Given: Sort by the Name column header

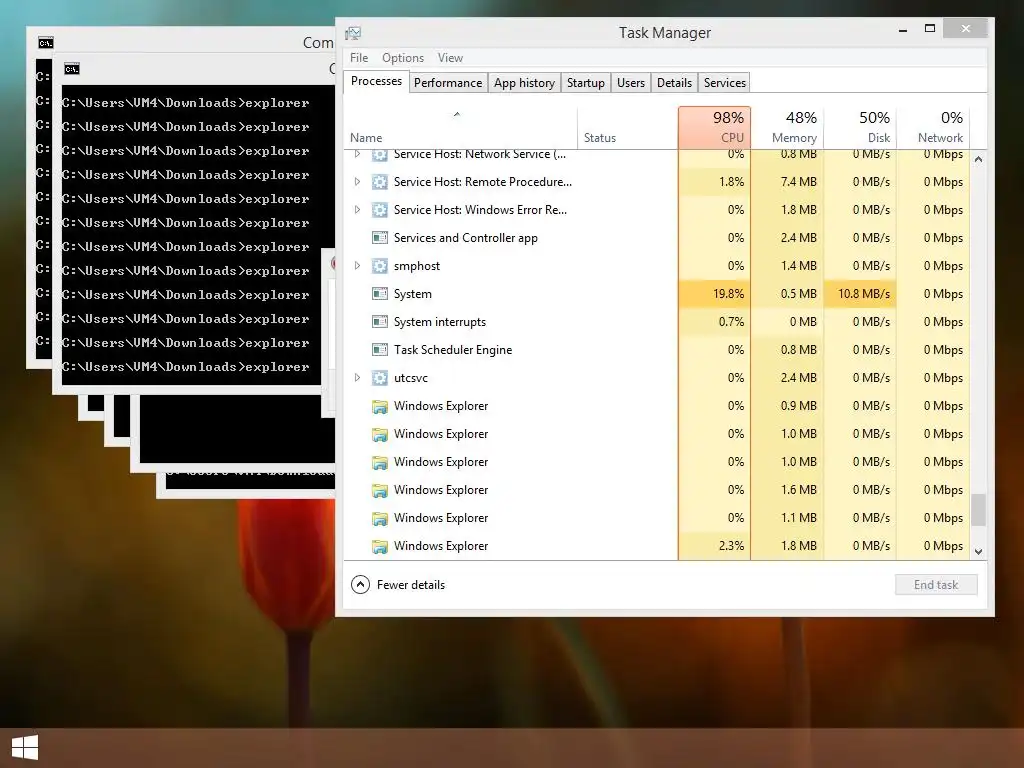Looking at the screenshot, I should (460, 128).
